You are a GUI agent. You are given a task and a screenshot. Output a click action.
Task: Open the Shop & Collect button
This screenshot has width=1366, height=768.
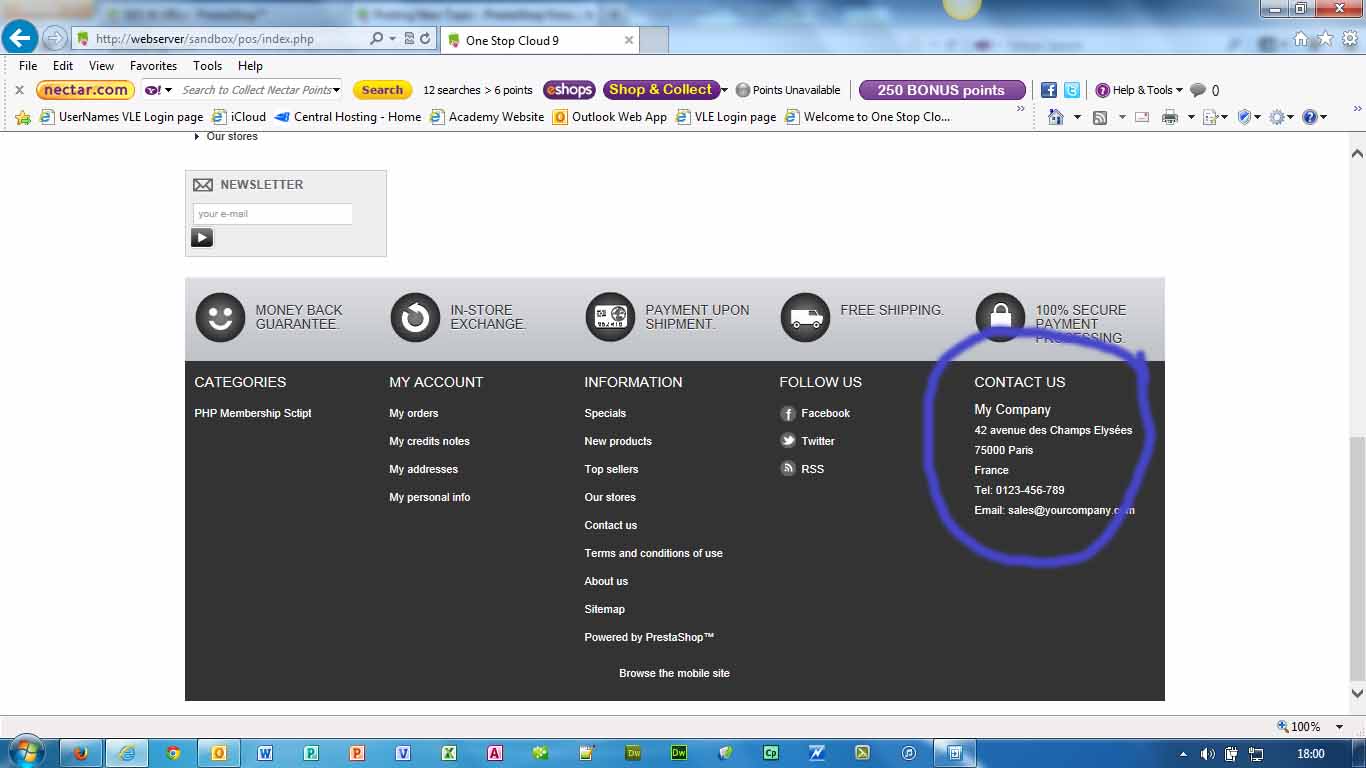pyautogui.click(x=661, y=90)
